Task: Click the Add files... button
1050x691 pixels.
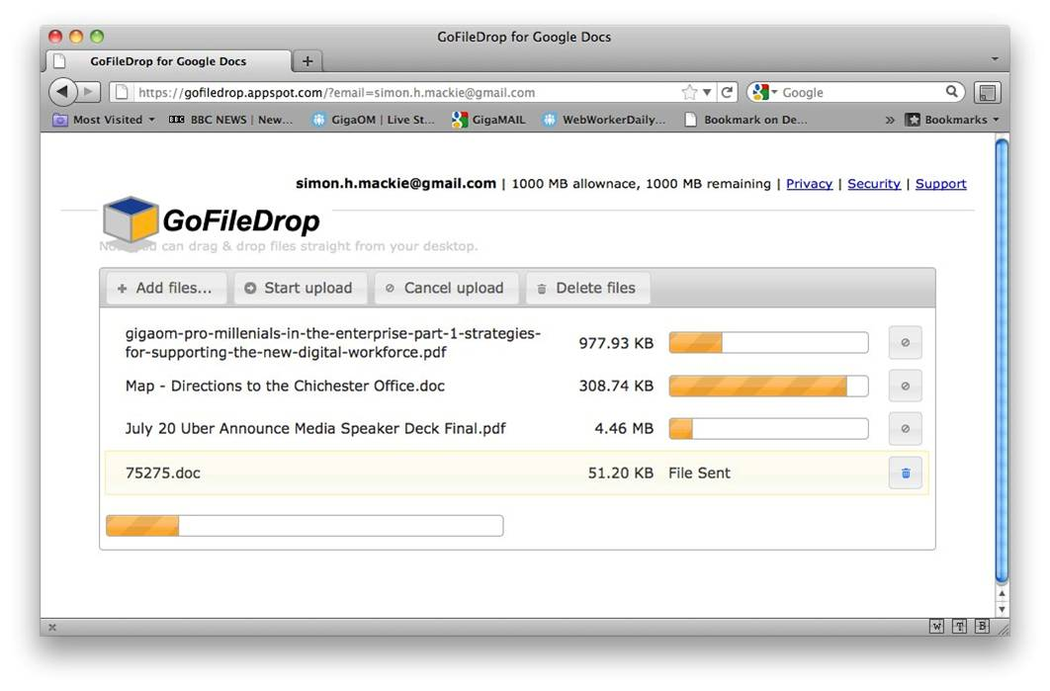Action: (165, 288)
